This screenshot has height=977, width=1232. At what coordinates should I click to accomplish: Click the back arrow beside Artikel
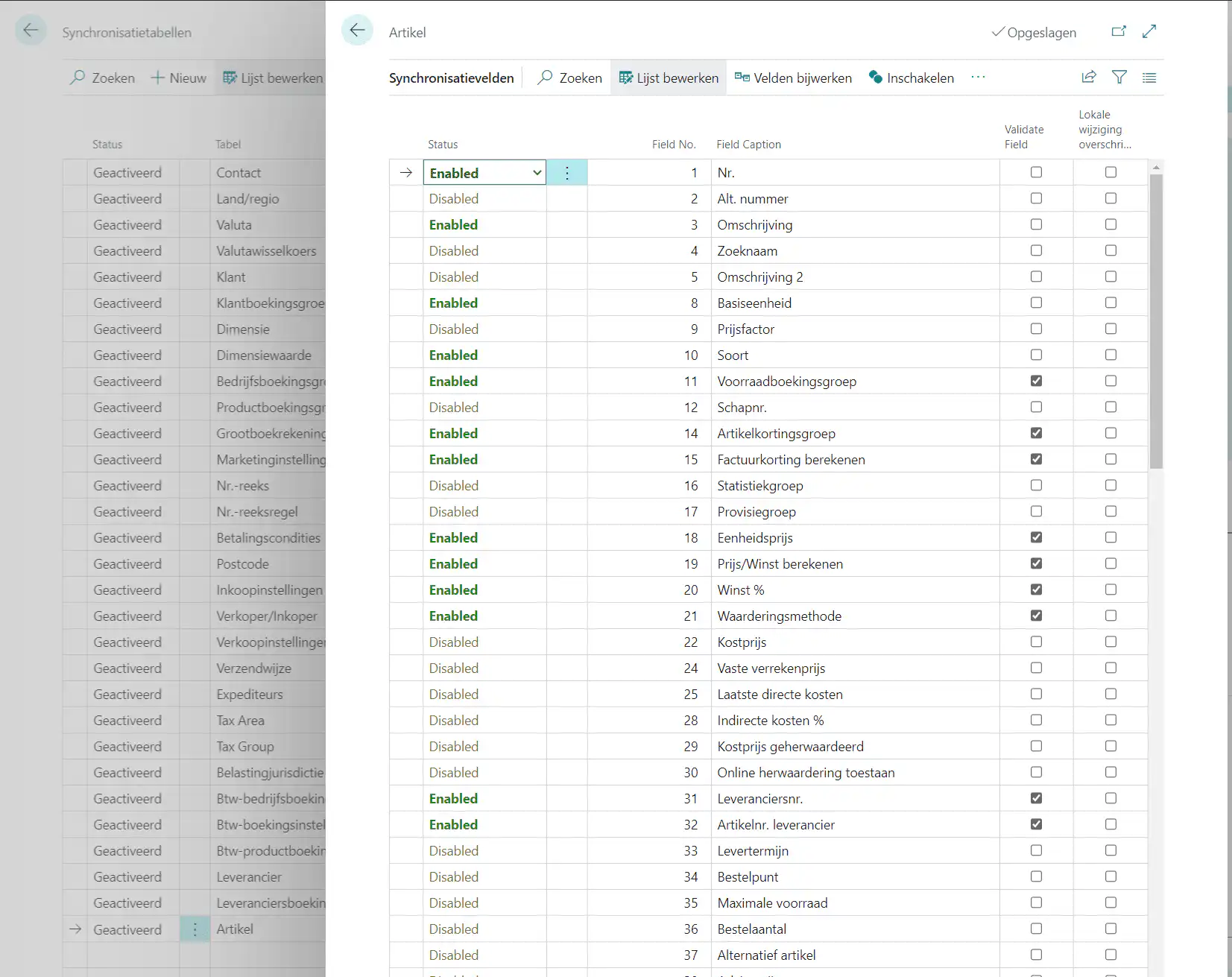(x=357, y=31)
